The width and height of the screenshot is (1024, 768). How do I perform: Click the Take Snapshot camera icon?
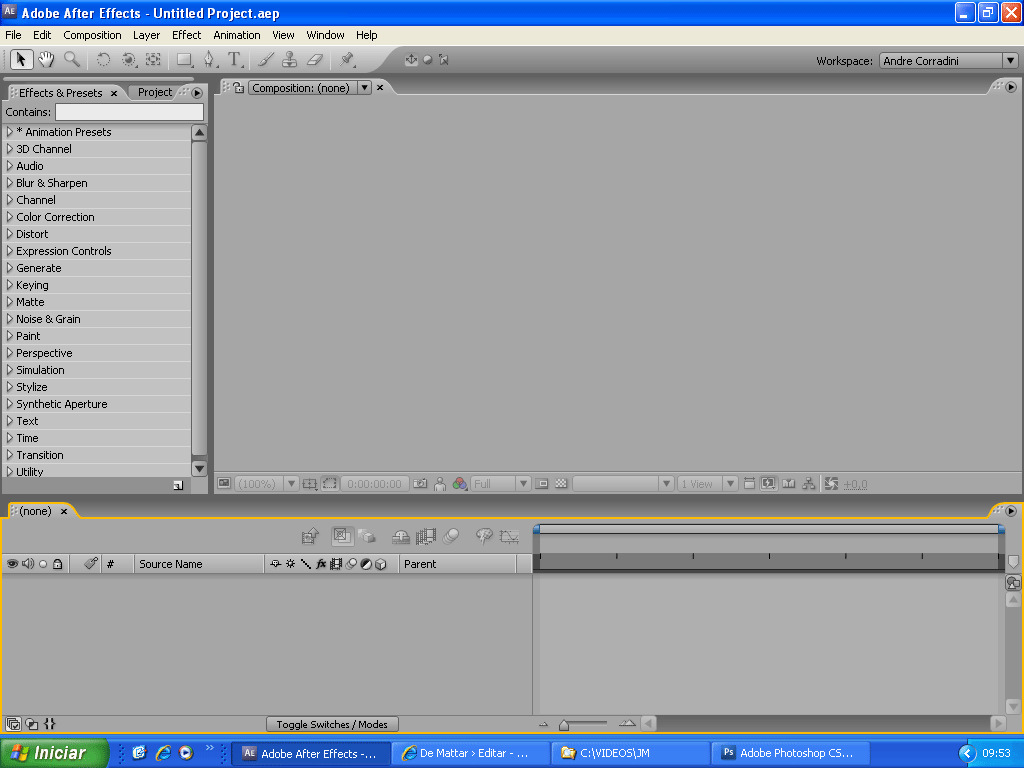tap(420, 484)
